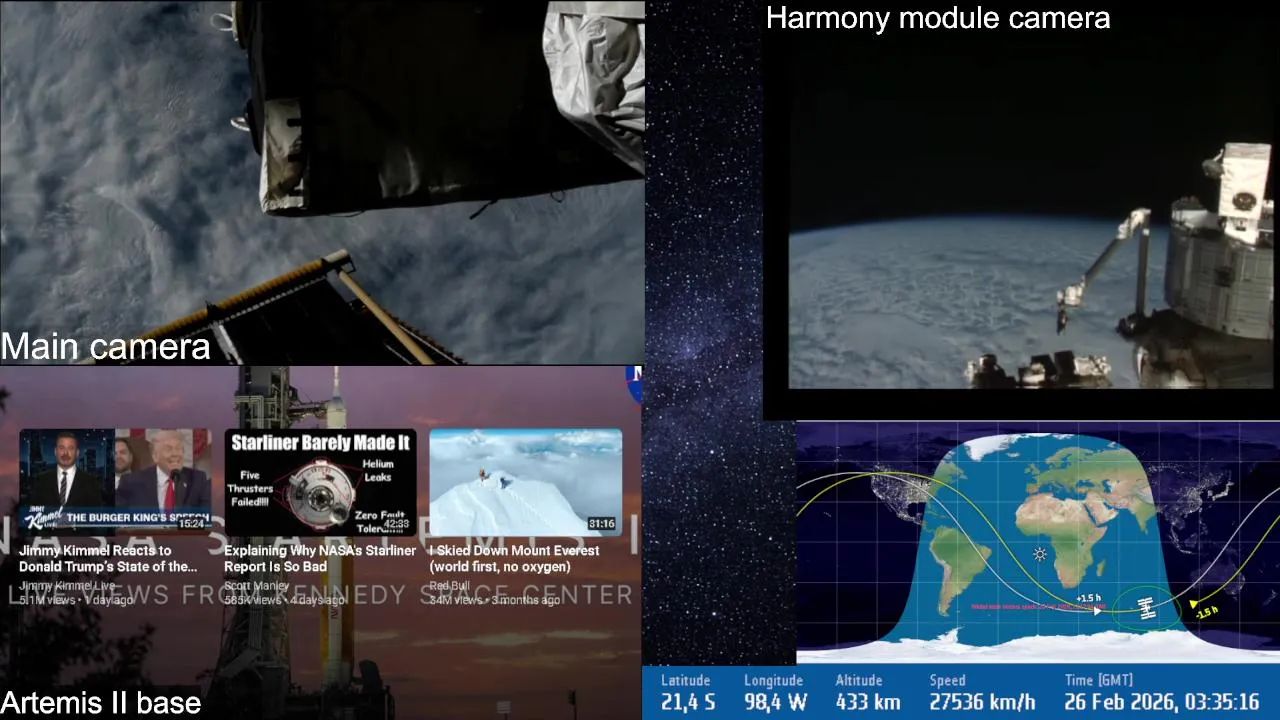Viewport: 1280px width, 720px height.
Task: Click '34M views • 3 months ago' text
Action: click(x=495, y=600)
